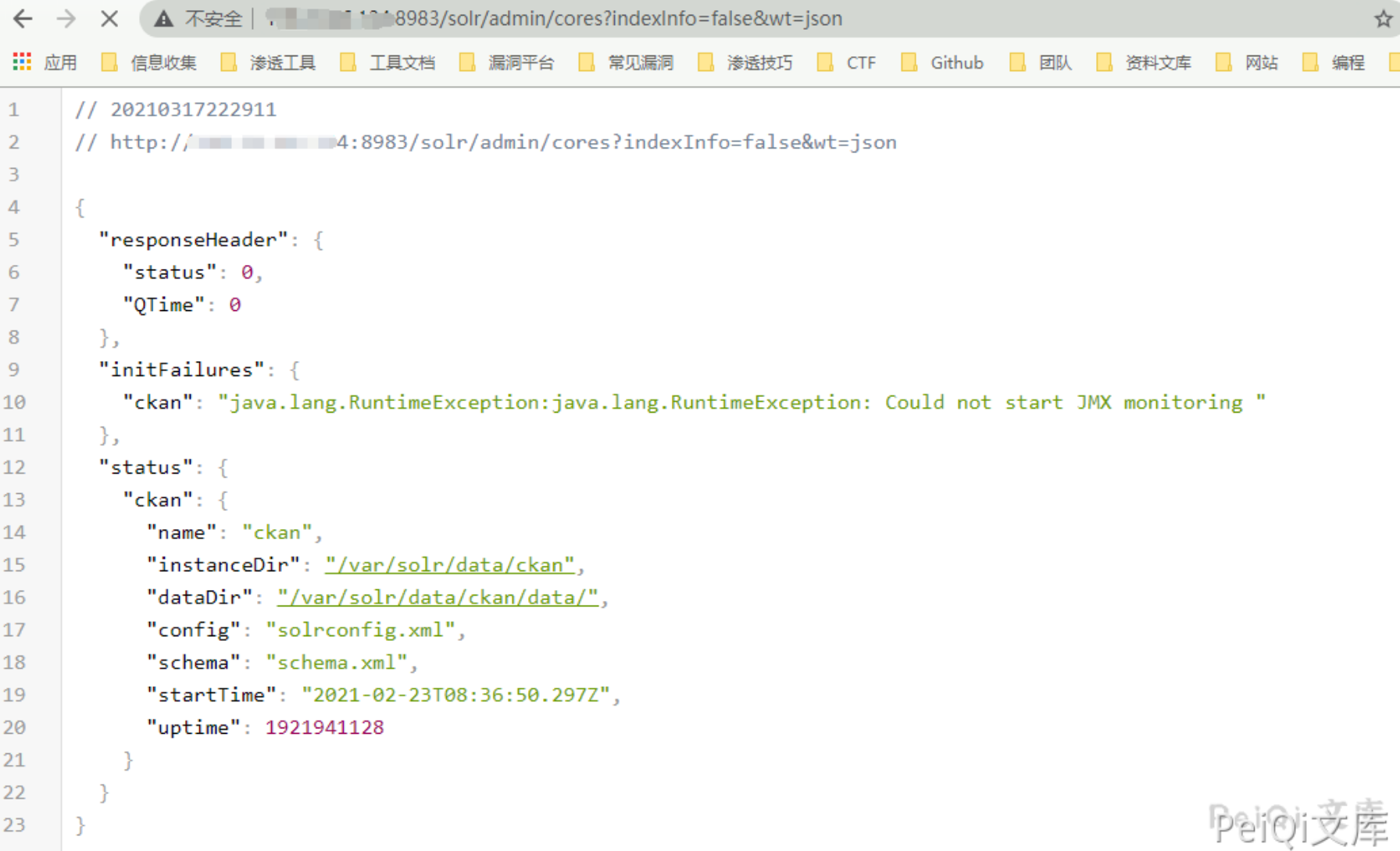Open the 资料文库 bookmark folder
Screen dimensions: 1400x851
pos(1145,63)
